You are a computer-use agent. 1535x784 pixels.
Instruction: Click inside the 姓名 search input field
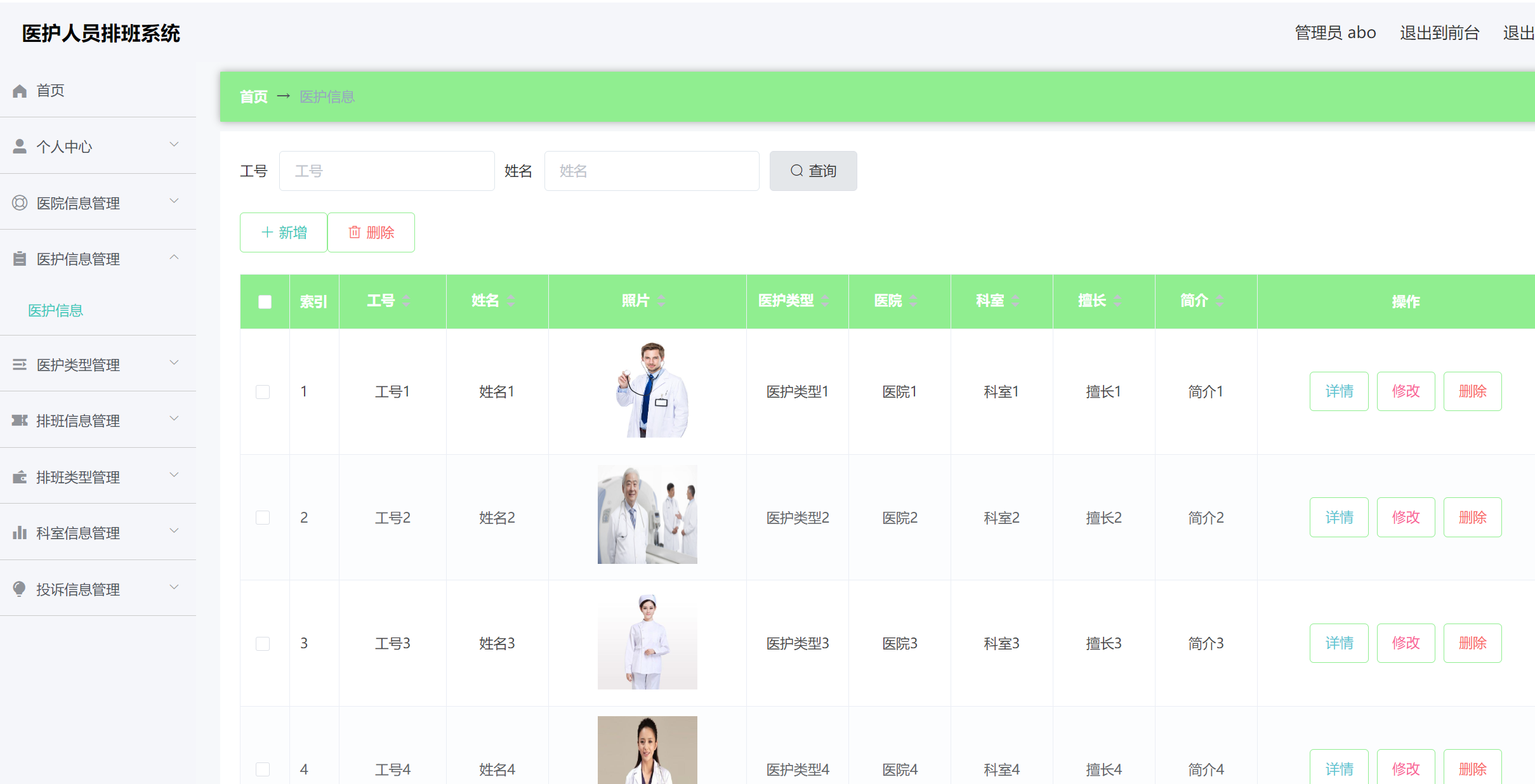pos(651,171)
